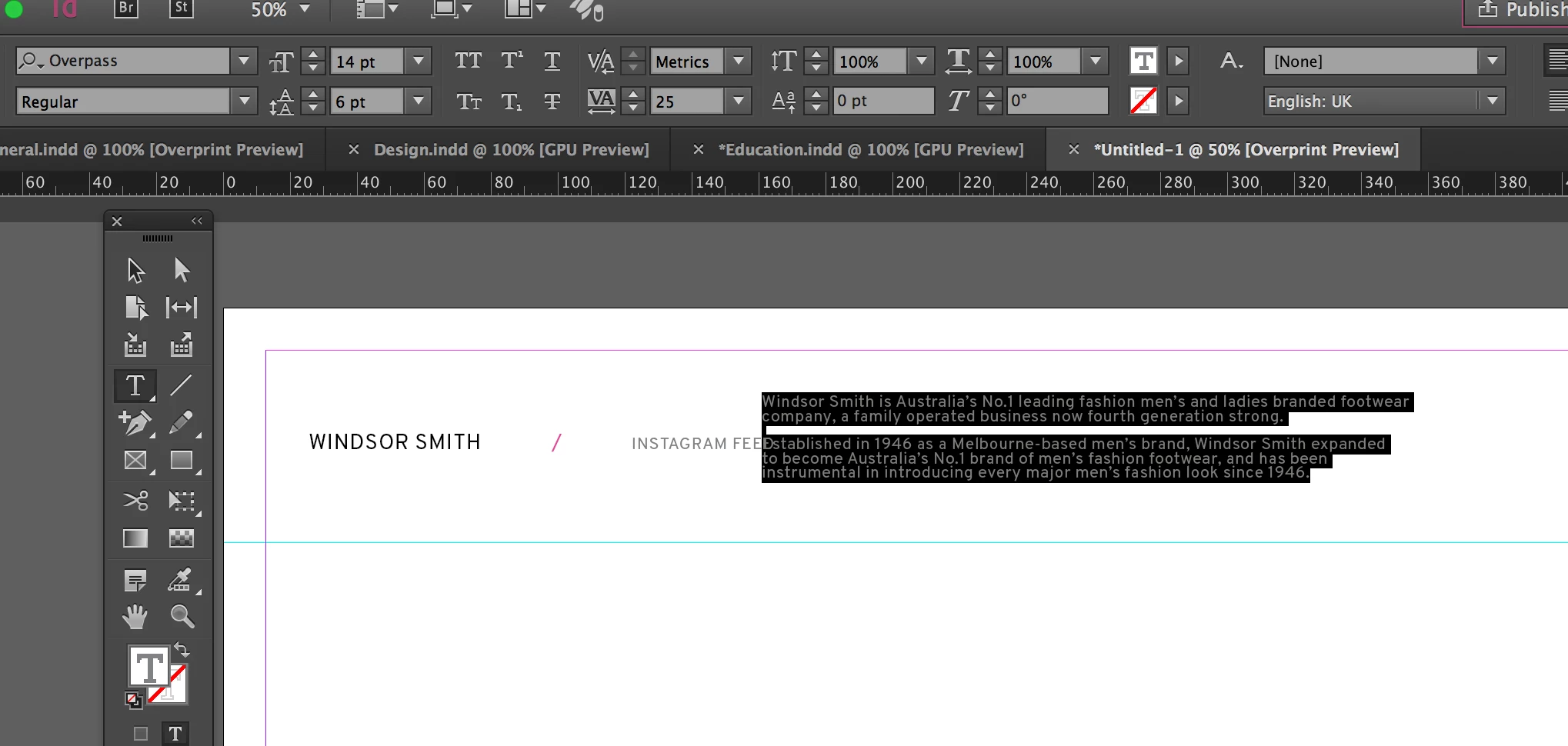Open the English: UK language dropdown
The width and height of the screenshot is (1568, 746).
[x=1493, y=101]
